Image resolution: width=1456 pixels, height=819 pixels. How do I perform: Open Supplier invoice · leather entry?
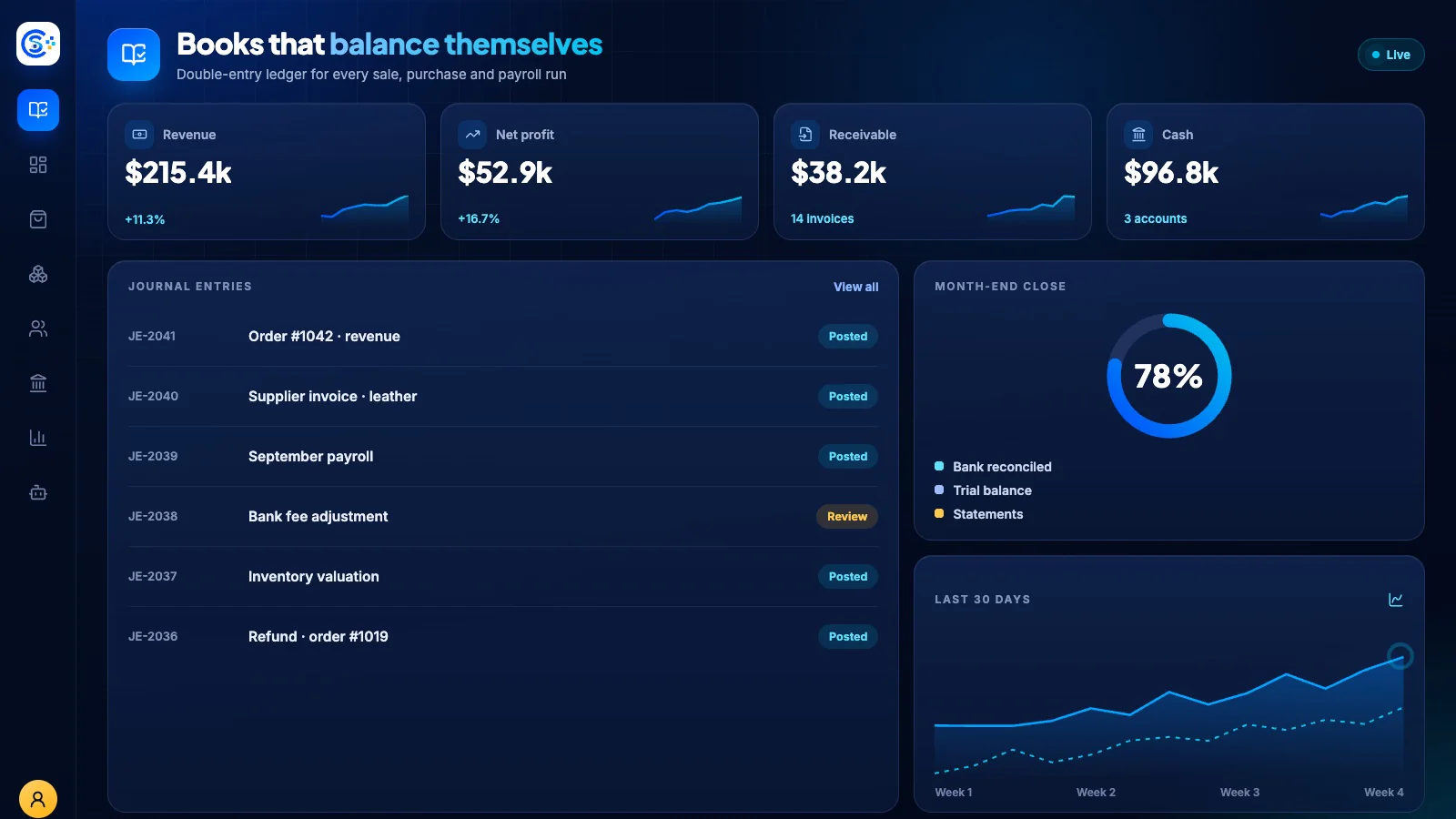coord(332,396)
